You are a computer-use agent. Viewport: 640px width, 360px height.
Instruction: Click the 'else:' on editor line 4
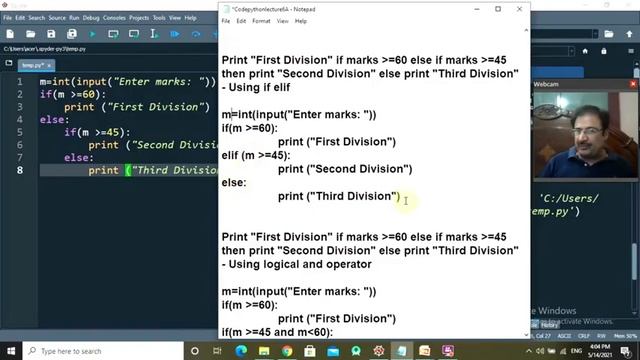click(x=55, y=120)
